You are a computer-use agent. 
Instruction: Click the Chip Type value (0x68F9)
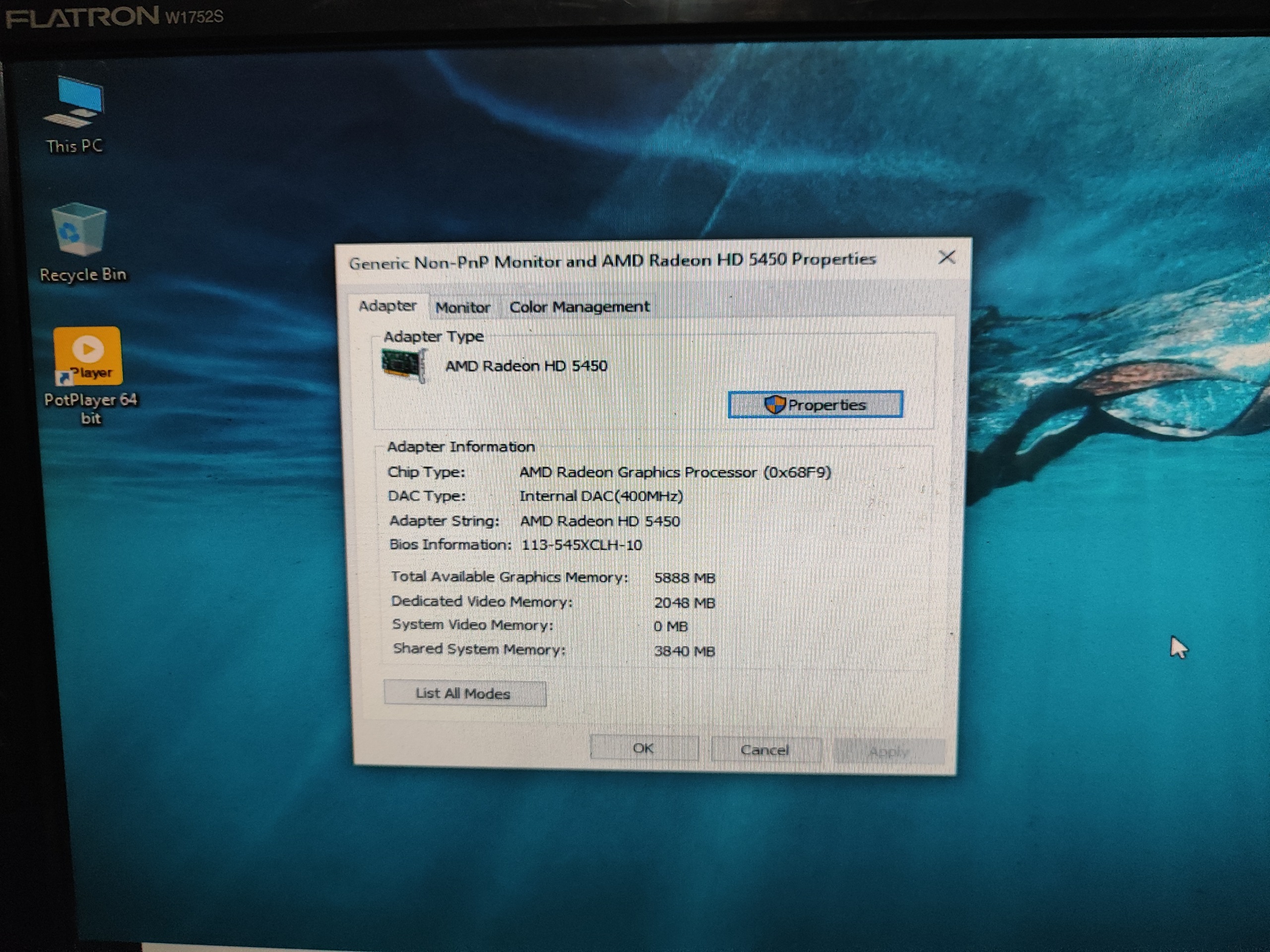pyautogui.click(x=675, y=472)
